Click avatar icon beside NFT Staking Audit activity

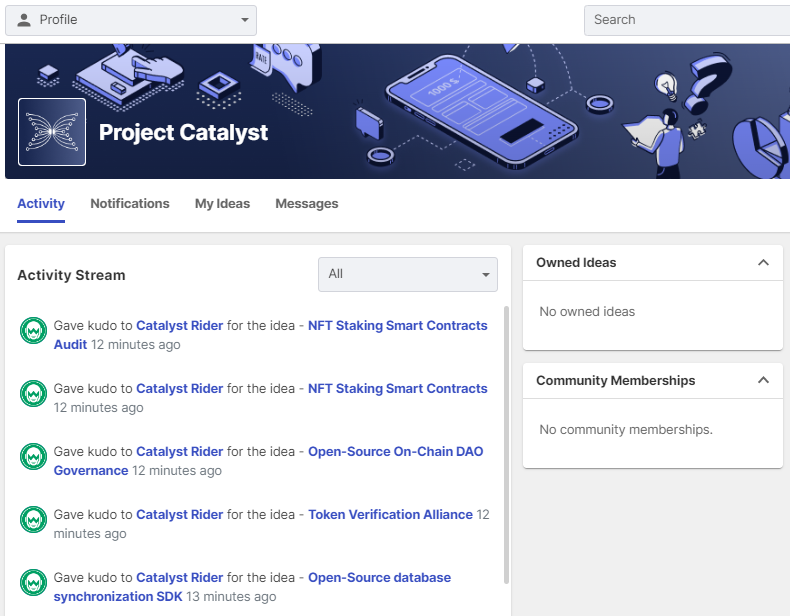[x=33, y=330]
